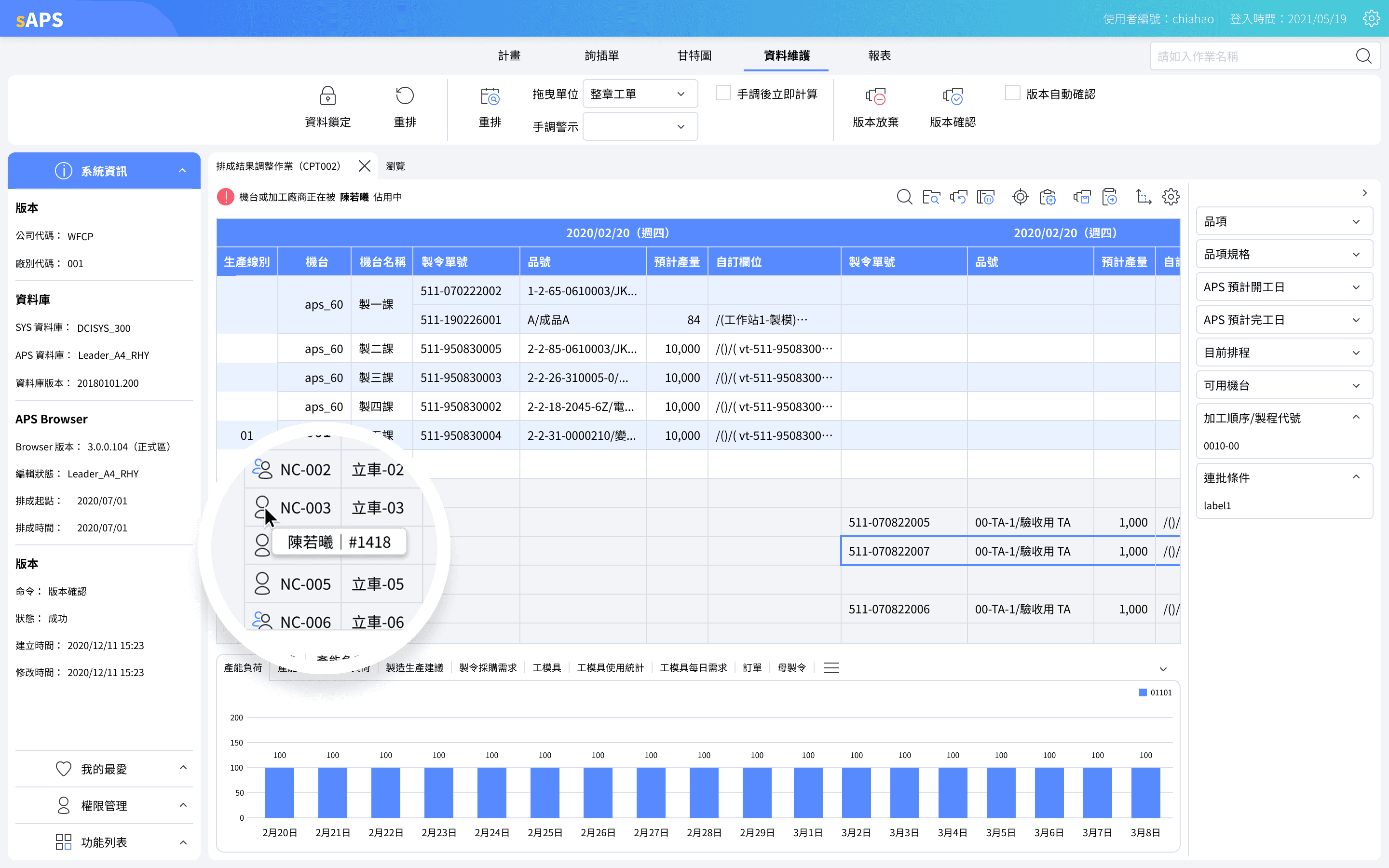
Task: Click the 版本確認 icon
Action: (x=952, y=96)
